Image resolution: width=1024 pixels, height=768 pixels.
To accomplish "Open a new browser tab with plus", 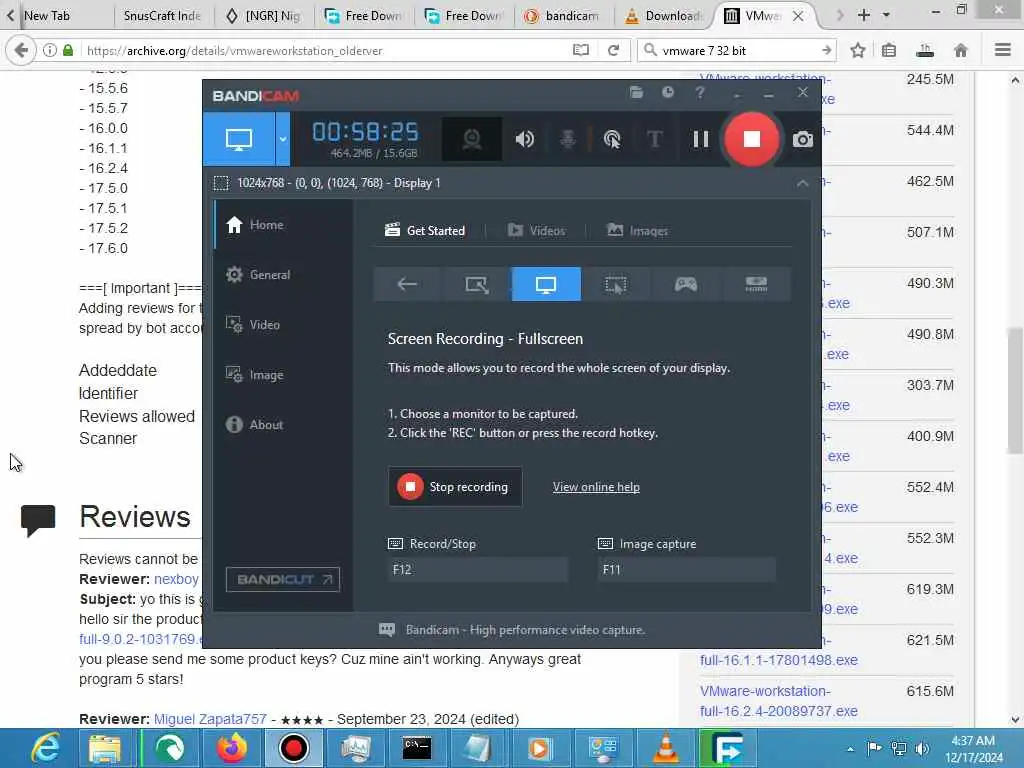I will coord(863,15).
